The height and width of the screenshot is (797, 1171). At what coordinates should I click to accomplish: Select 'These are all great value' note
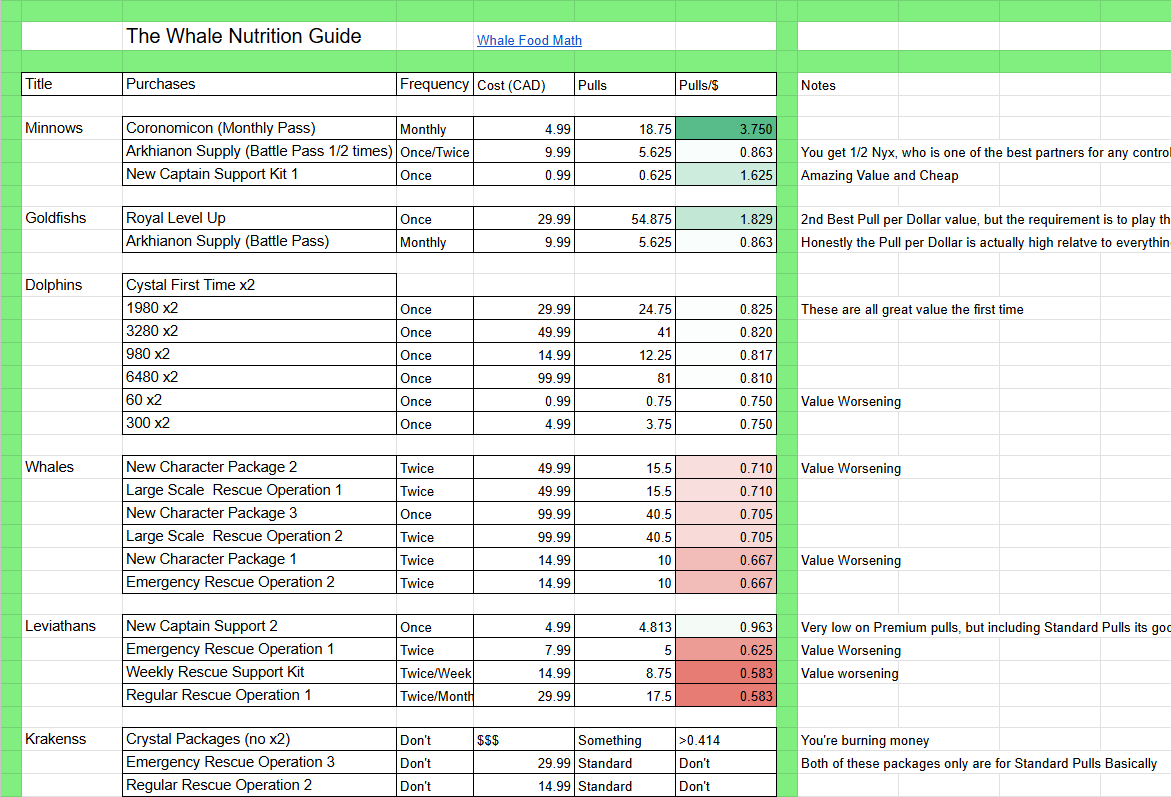[912, 309]
